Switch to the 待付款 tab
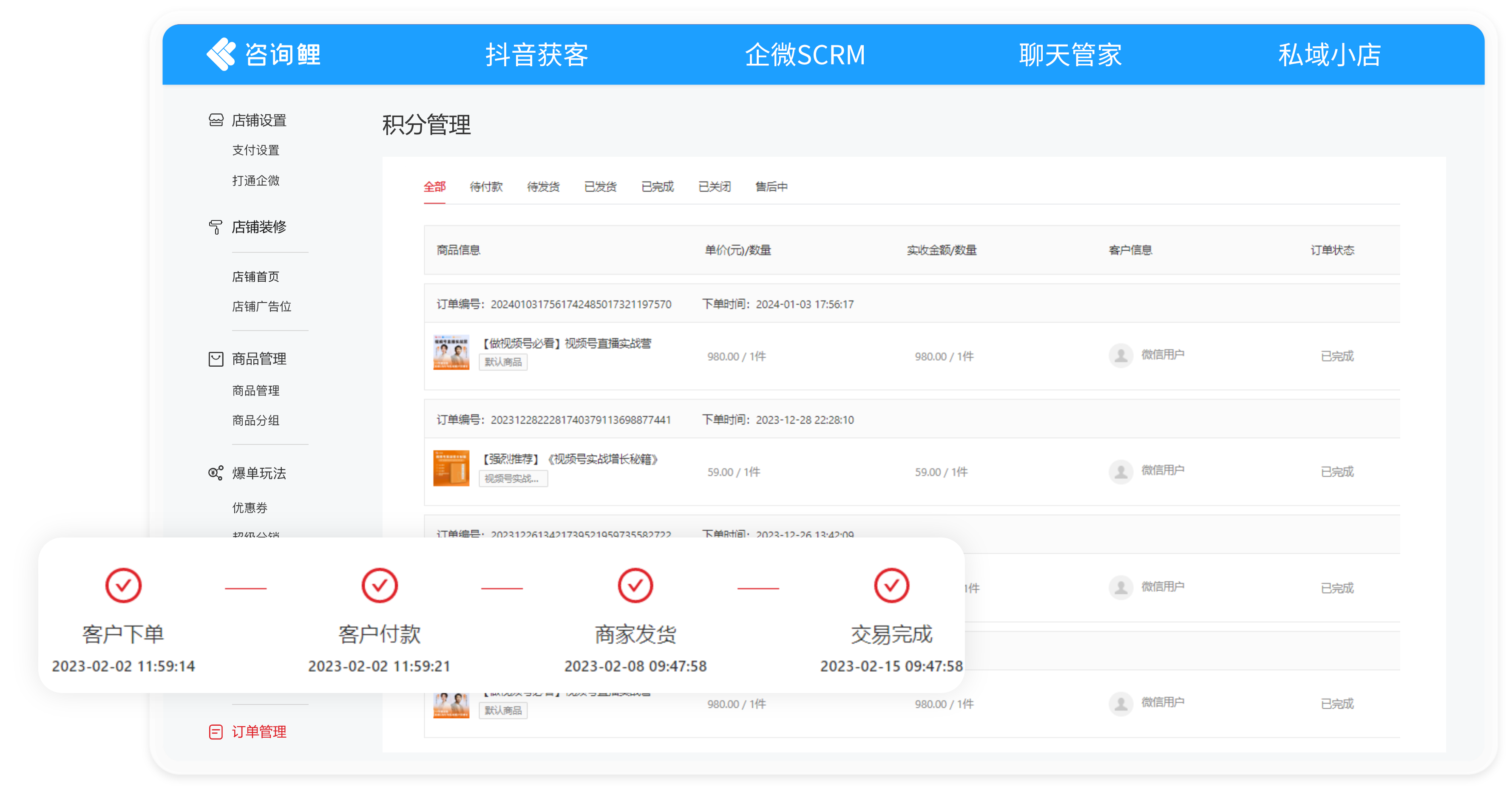Image resolution: width=1512 pixels, height=792 pixels. click(x=486, y=187)
